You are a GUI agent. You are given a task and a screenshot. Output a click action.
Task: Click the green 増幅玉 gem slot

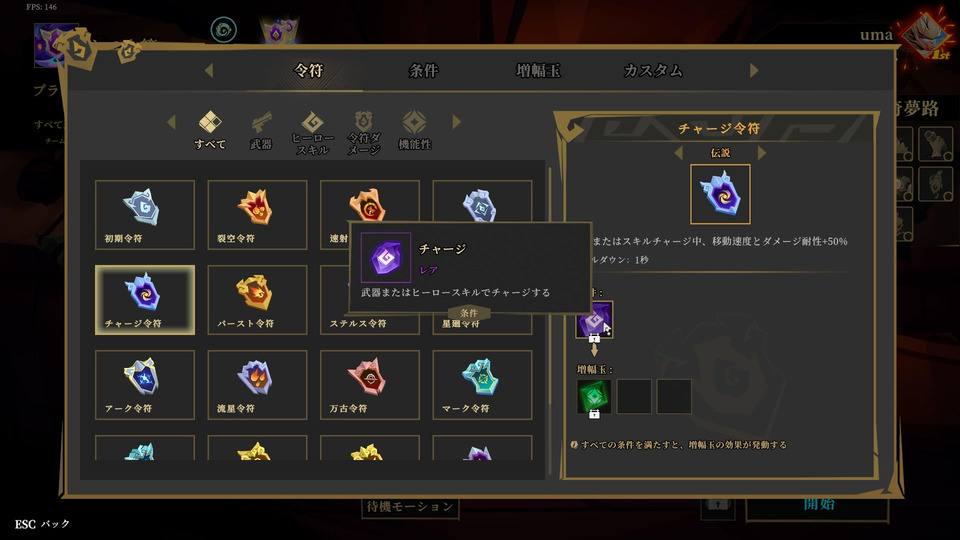(594, 396)
